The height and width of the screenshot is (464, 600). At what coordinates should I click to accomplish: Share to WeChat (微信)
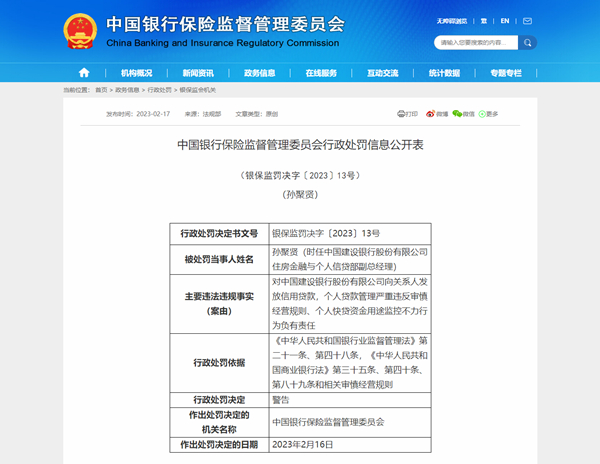tap(463, 114)
